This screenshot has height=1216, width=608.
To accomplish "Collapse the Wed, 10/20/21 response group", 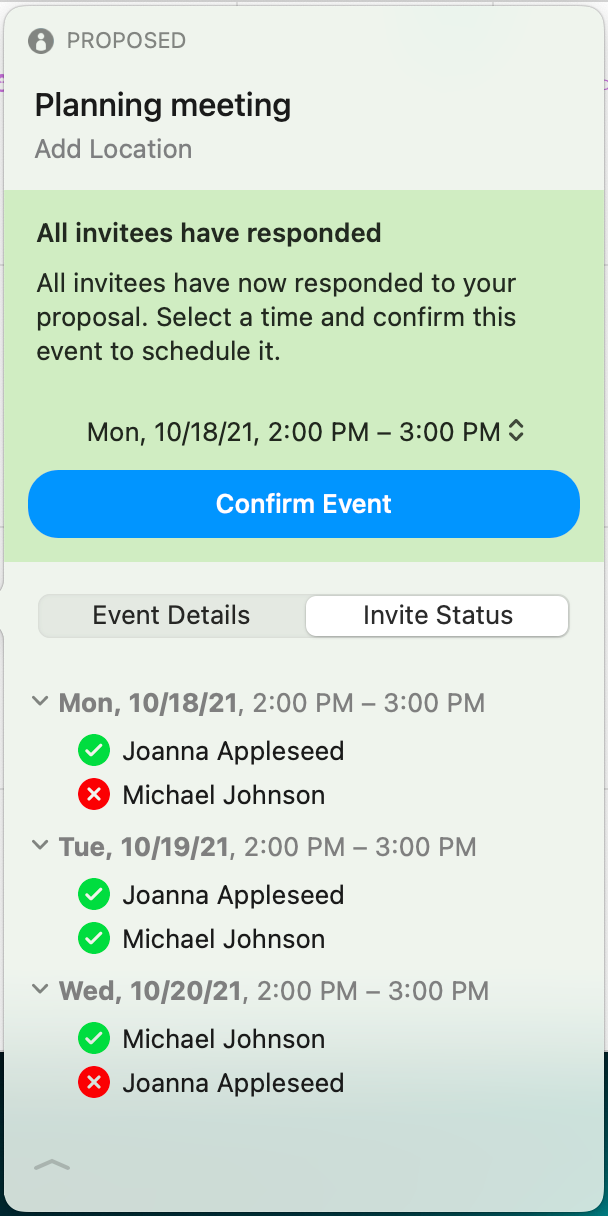I will click(x=41, y=989).
